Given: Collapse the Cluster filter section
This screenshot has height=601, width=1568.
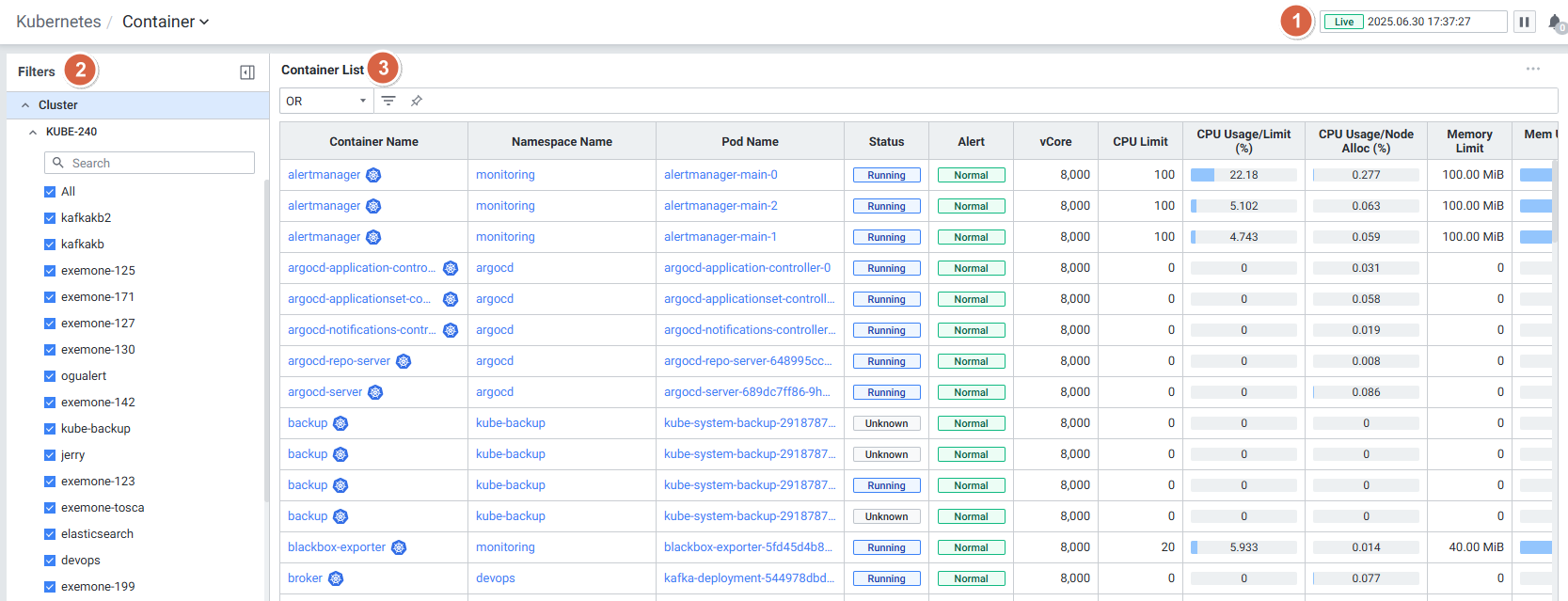Looking at the screenshot, I should [x=25, y=105].
